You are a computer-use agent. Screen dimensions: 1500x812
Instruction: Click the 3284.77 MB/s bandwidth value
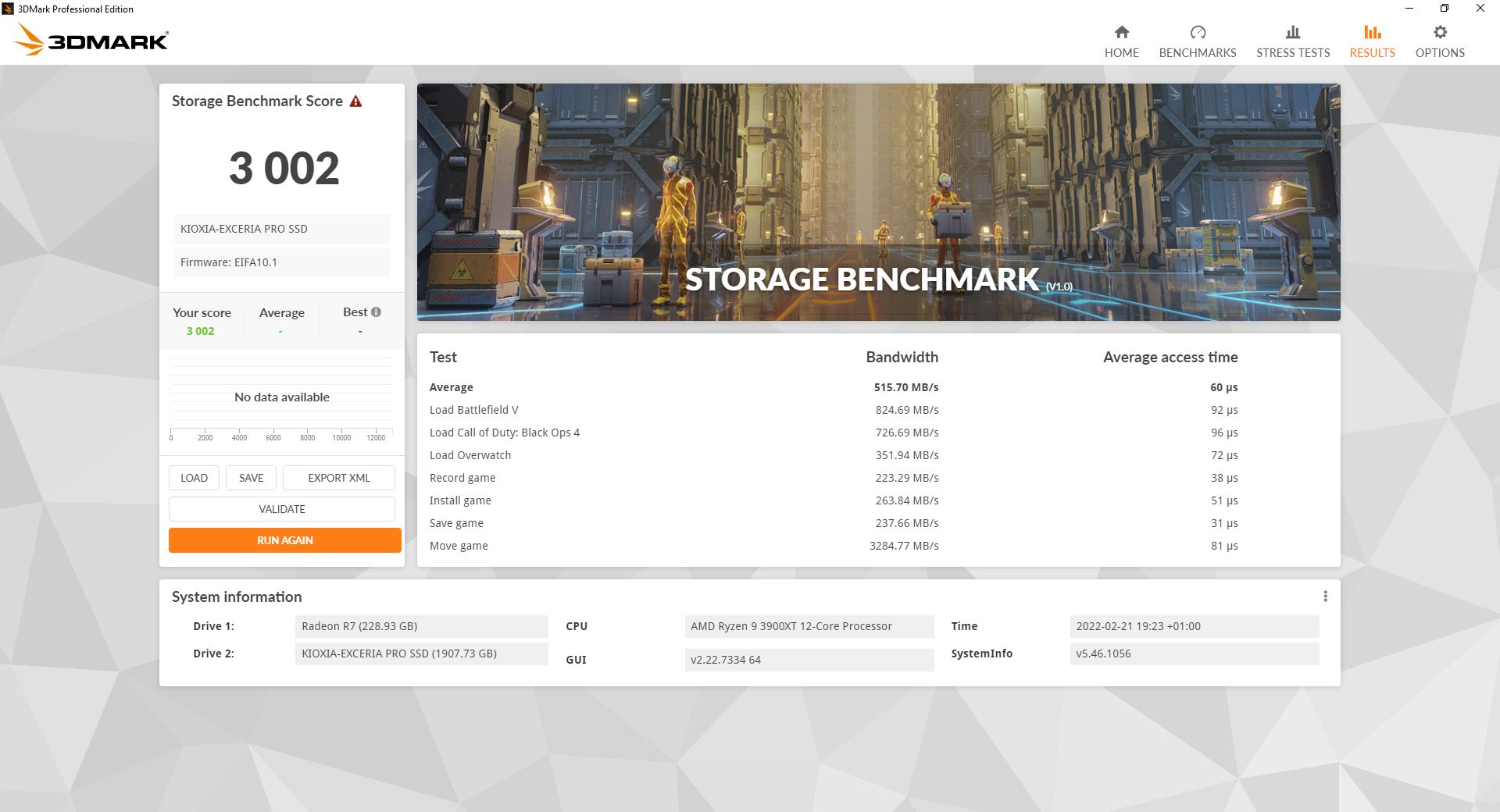904,546
